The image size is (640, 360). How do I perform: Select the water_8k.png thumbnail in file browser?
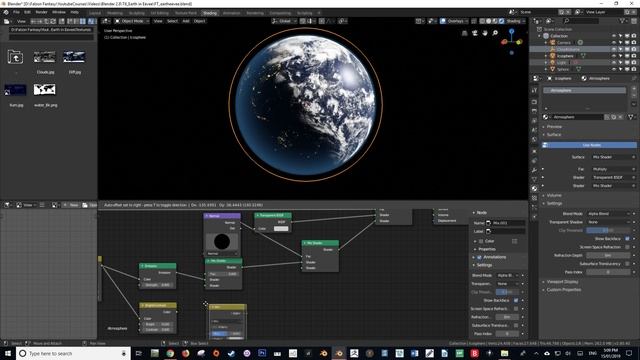tap(45, 90)
